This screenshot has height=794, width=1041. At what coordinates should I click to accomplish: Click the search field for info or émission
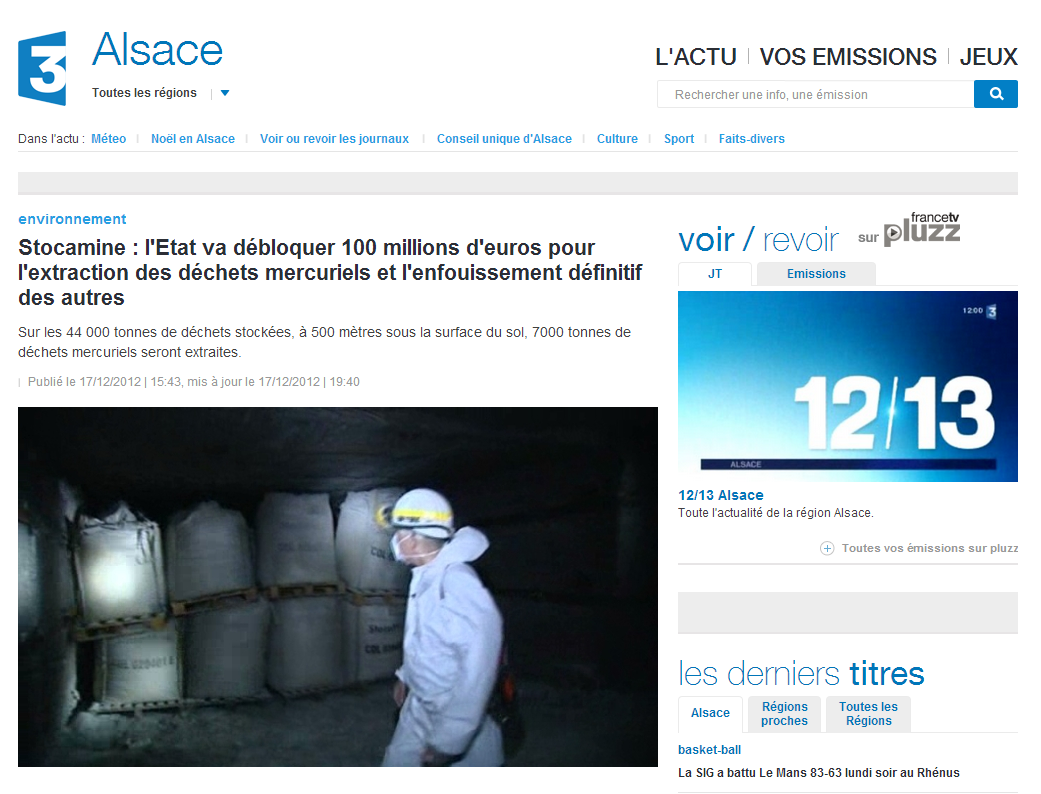point(815,95)
